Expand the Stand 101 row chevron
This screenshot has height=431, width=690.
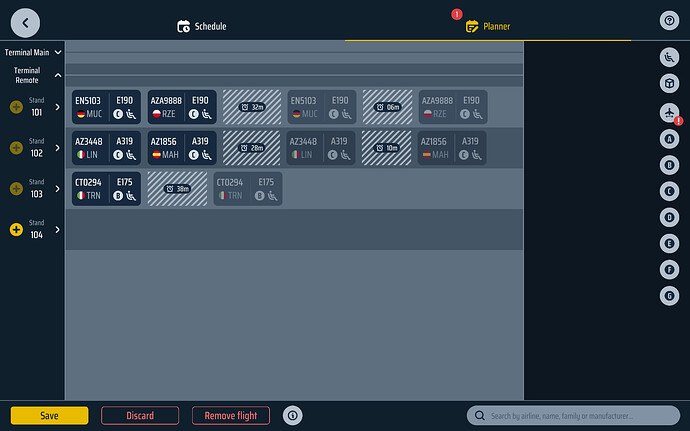click(58, 107)
